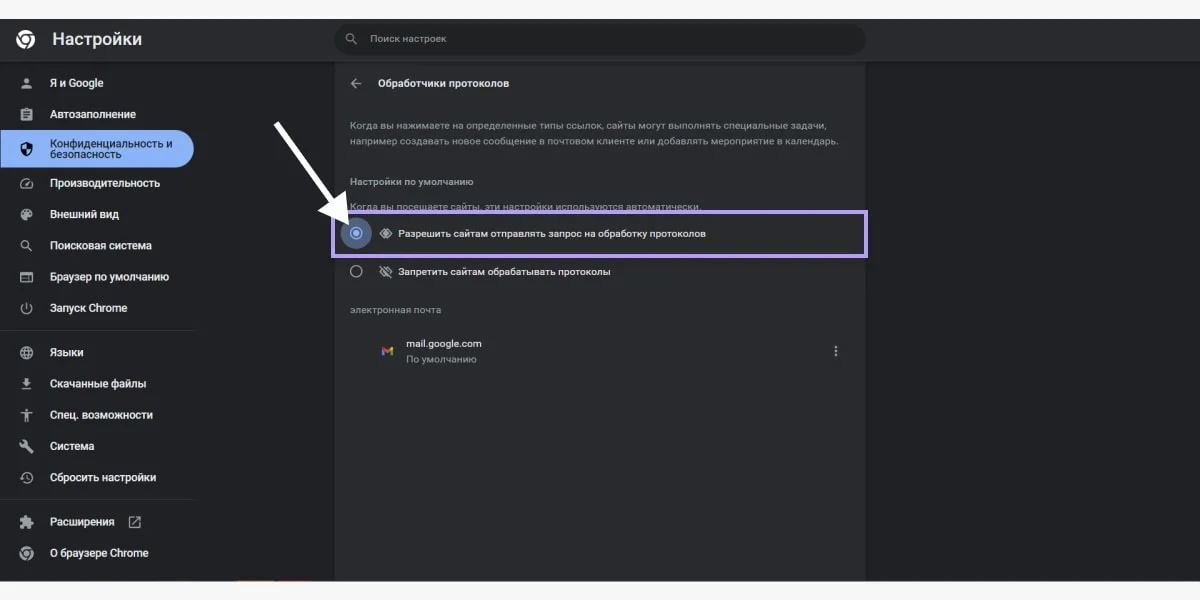The width and height of the screenshot is (1200, 600).
Task: Select Запретить сайтам обрабатывать протоколы radio button
Action: (356, 272)
